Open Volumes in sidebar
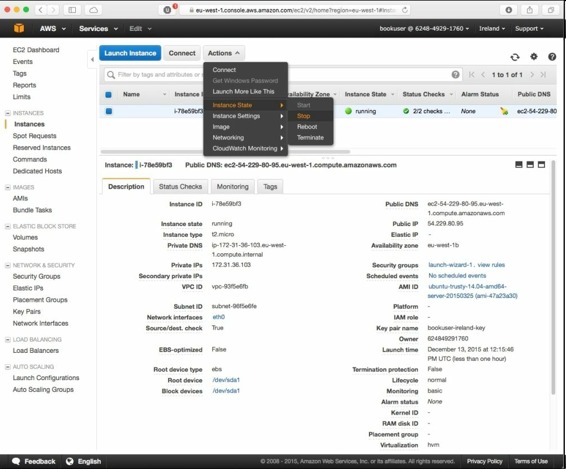The height and width of the screenshot is (469, 566). tap(25, 237)
